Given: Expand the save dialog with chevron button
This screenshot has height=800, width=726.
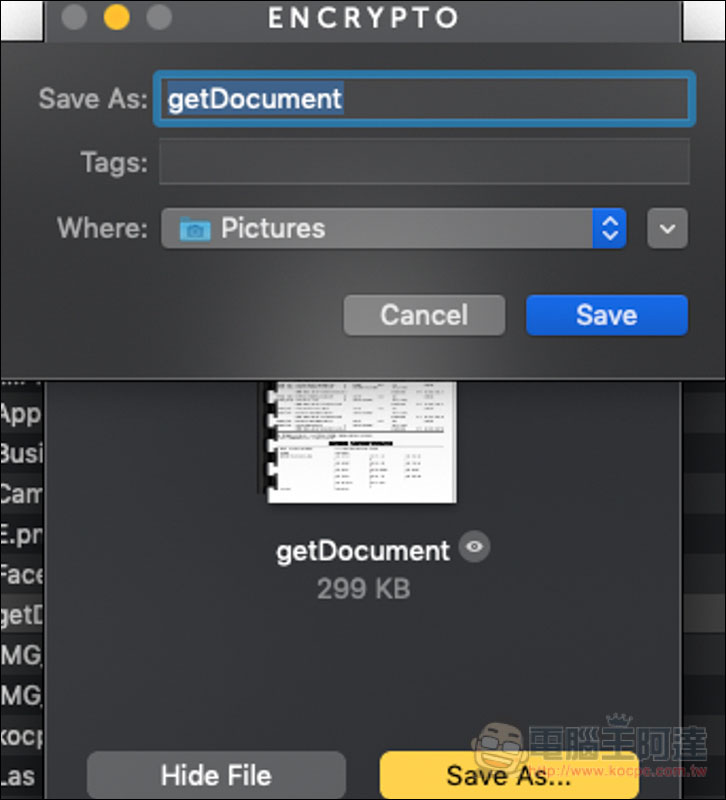Looking at the screenshot, I should click(667, 228).
